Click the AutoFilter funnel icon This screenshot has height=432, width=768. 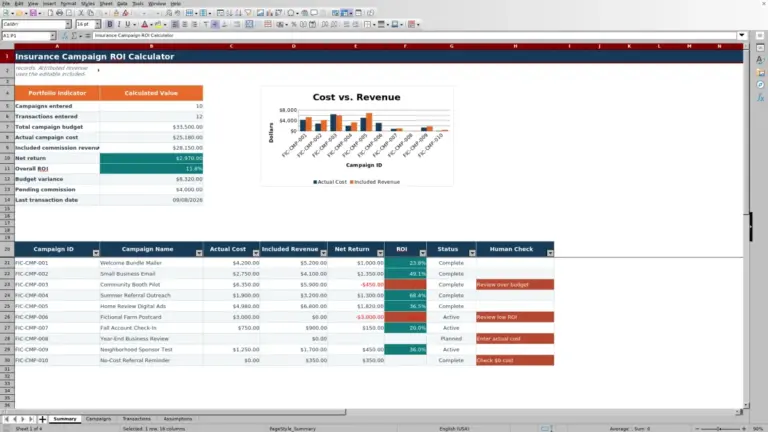tap(248, 13)
